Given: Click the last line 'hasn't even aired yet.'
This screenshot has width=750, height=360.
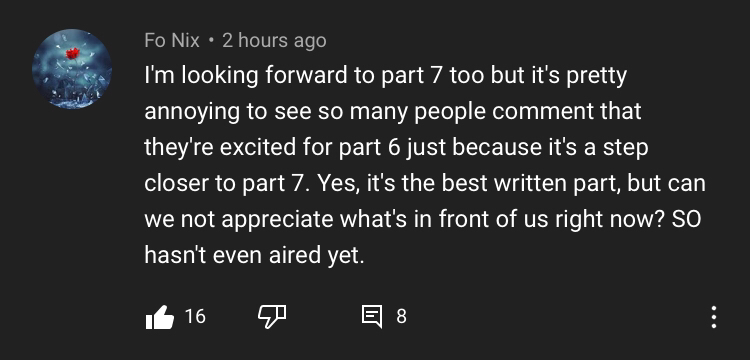Looking at the screenshot, I should 254,255.
